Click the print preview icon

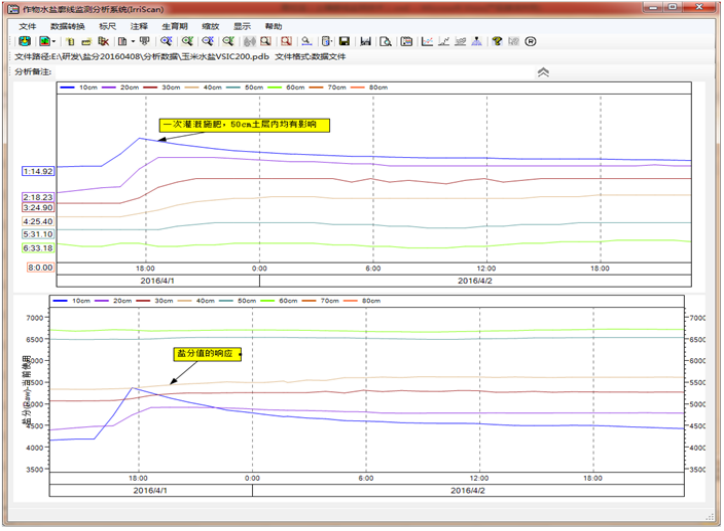point(386,41)
